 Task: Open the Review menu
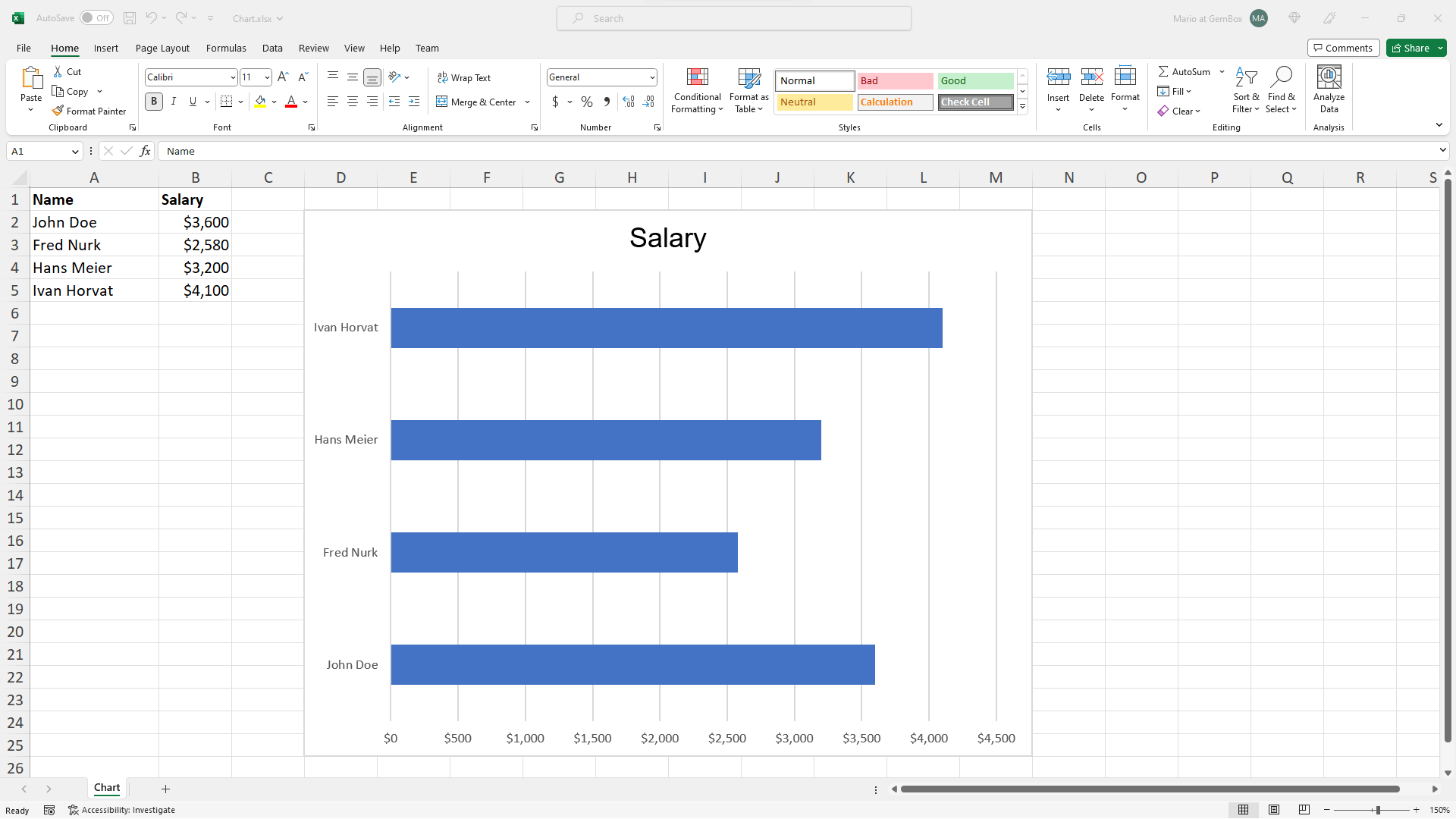click(x=313, y=48)
